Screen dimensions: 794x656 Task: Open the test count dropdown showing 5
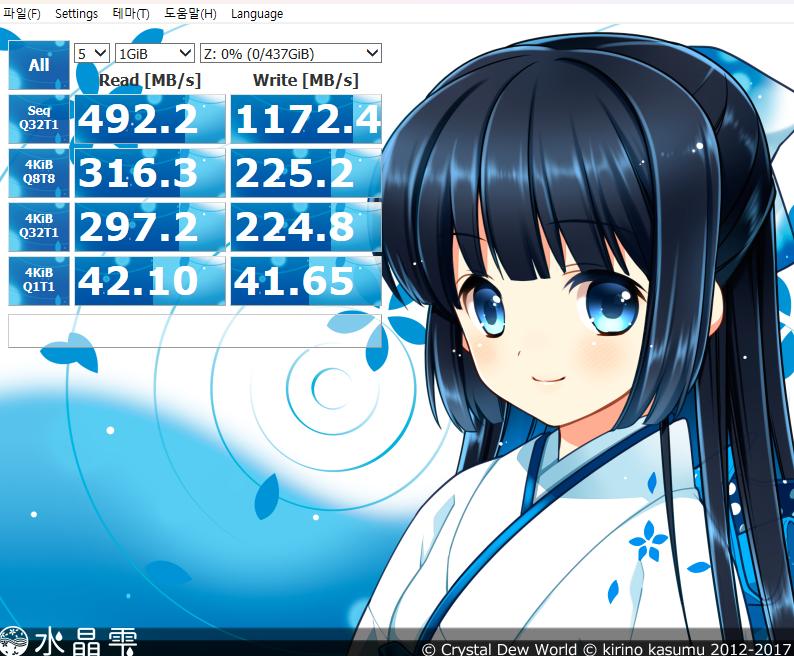(x=92, y=53)
